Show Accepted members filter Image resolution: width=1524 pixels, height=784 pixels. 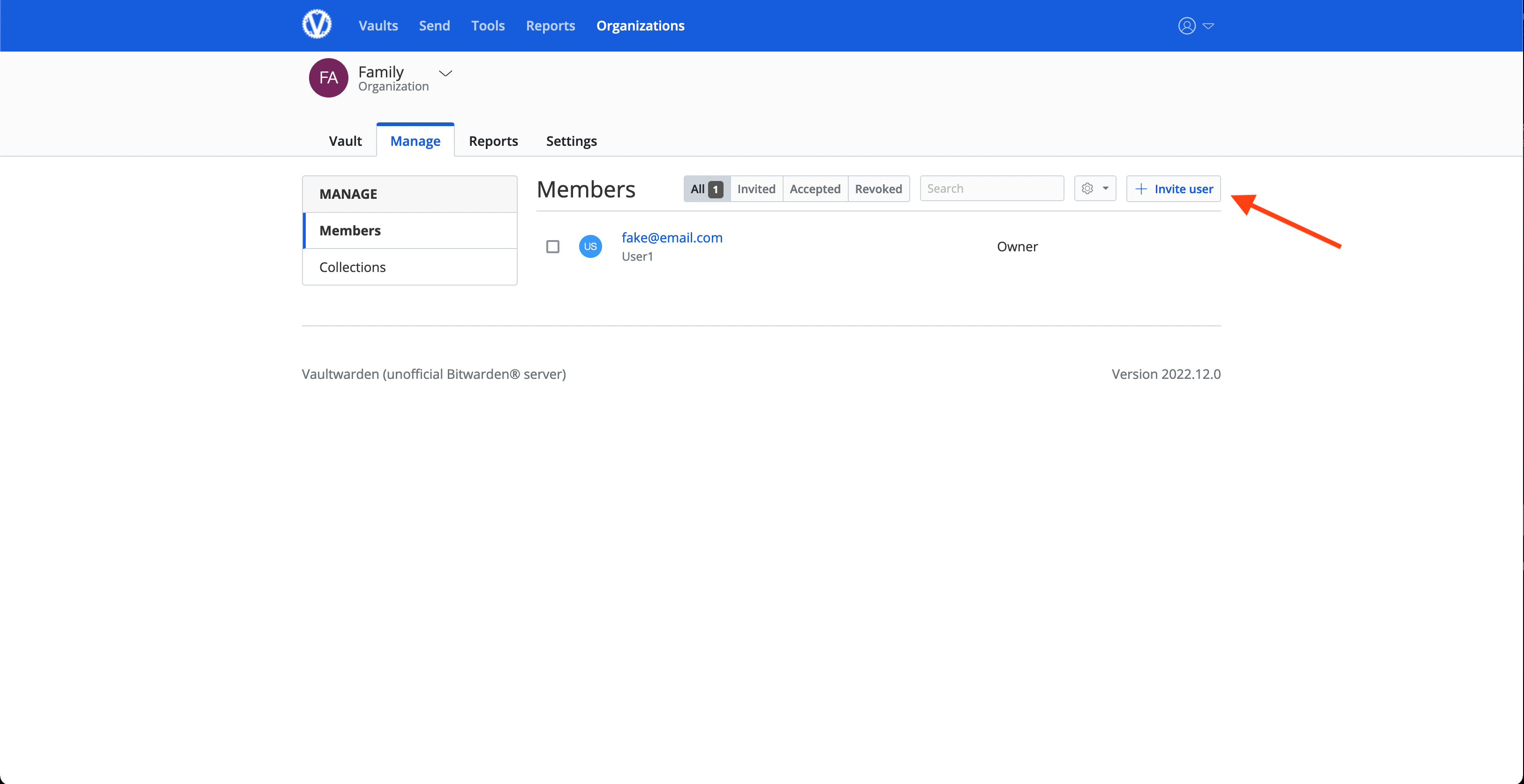pos(815,189)
